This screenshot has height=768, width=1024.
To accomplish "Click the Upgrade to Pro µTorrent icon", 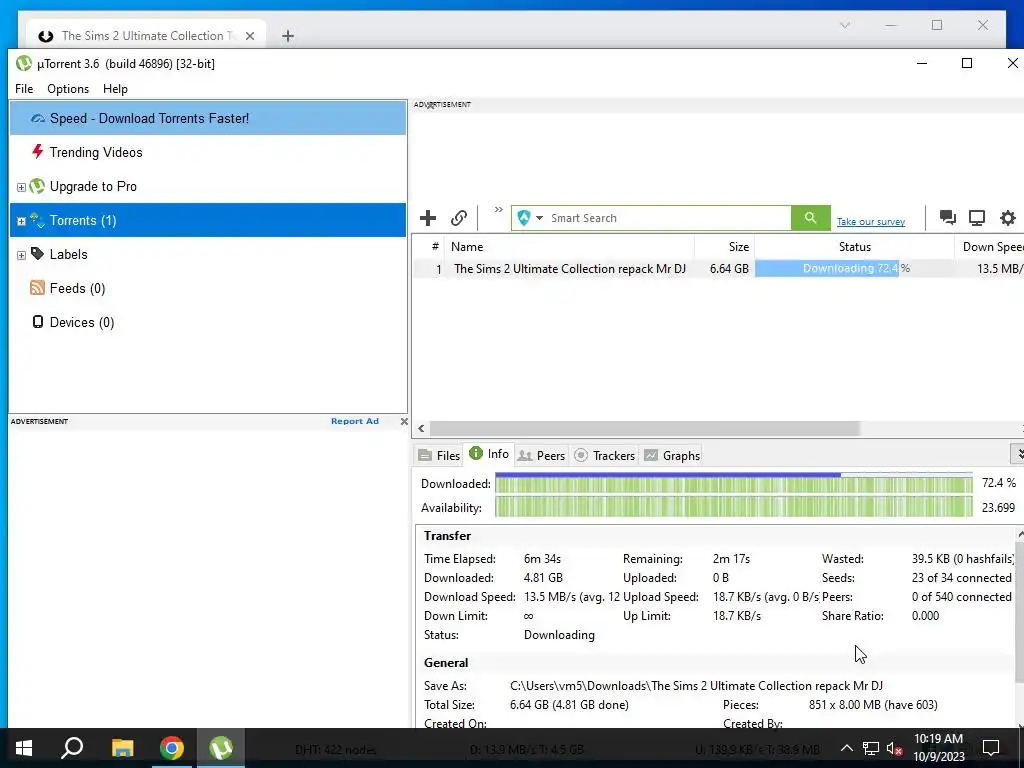I will 37,186.
